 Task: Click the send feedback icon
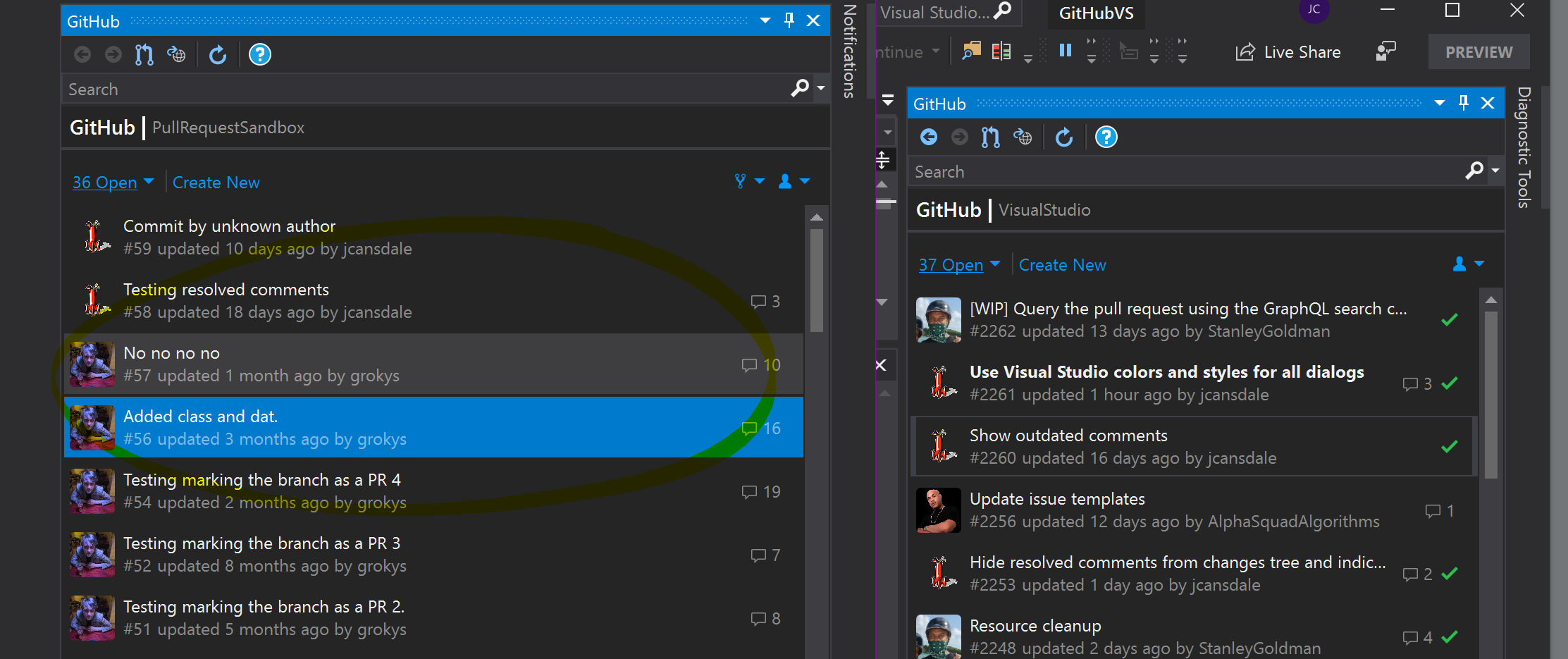[1385, 51]
